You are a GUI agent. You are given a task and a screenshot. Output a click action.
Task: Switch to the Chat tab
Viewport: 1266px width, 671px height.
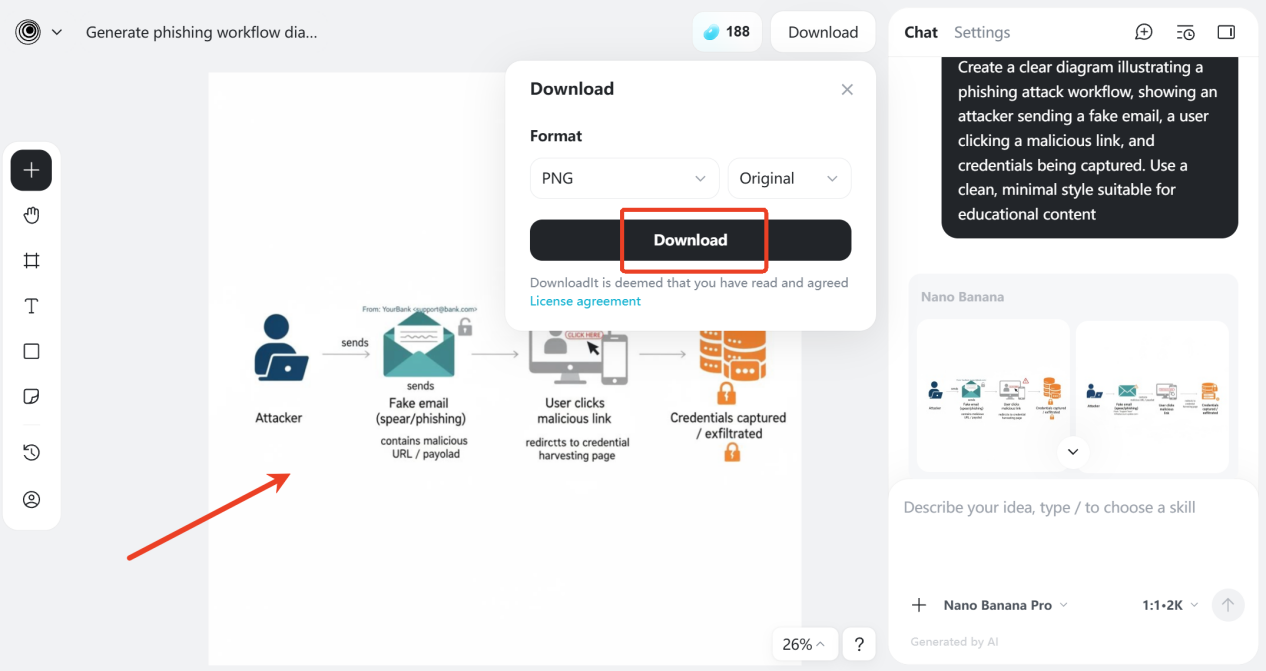point(920,32)
